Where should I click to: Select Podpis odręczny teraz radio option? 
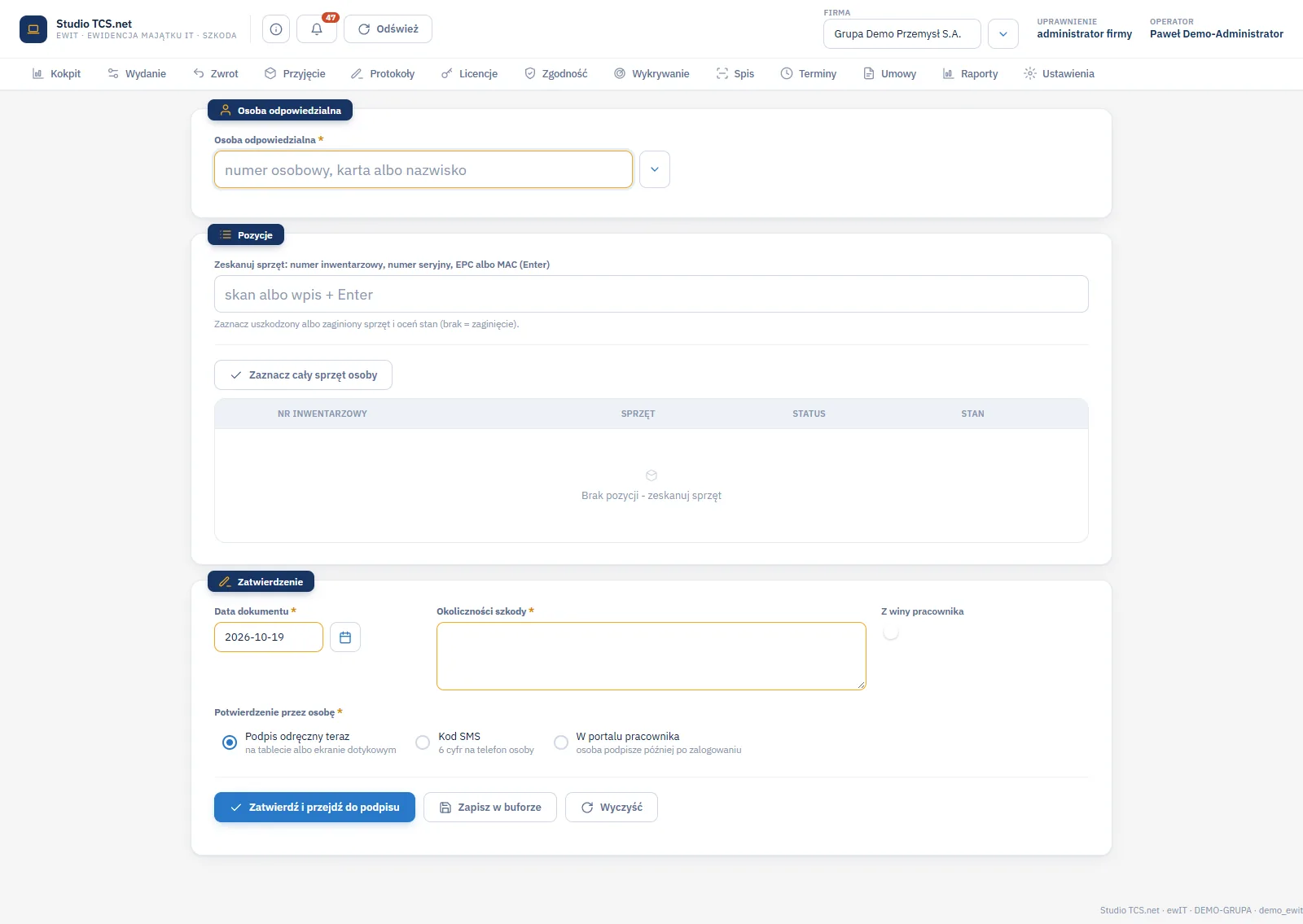pyautogui.click(x=230, y=742)
